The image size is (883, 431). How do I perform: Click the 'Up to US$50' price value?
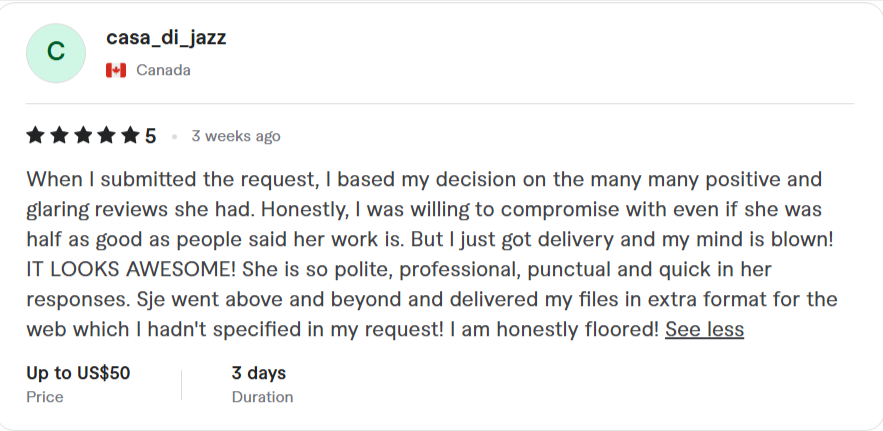tap(78, 373)
